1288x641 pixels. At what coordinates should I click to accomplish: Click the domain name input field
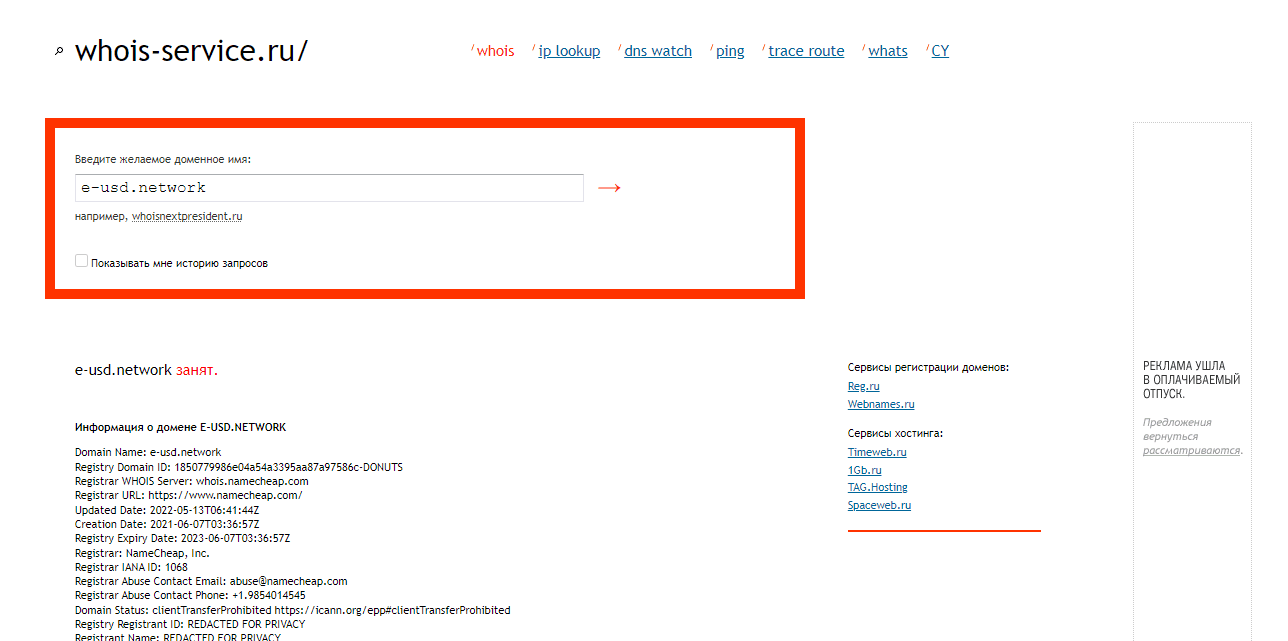click(x=329, y=188)
